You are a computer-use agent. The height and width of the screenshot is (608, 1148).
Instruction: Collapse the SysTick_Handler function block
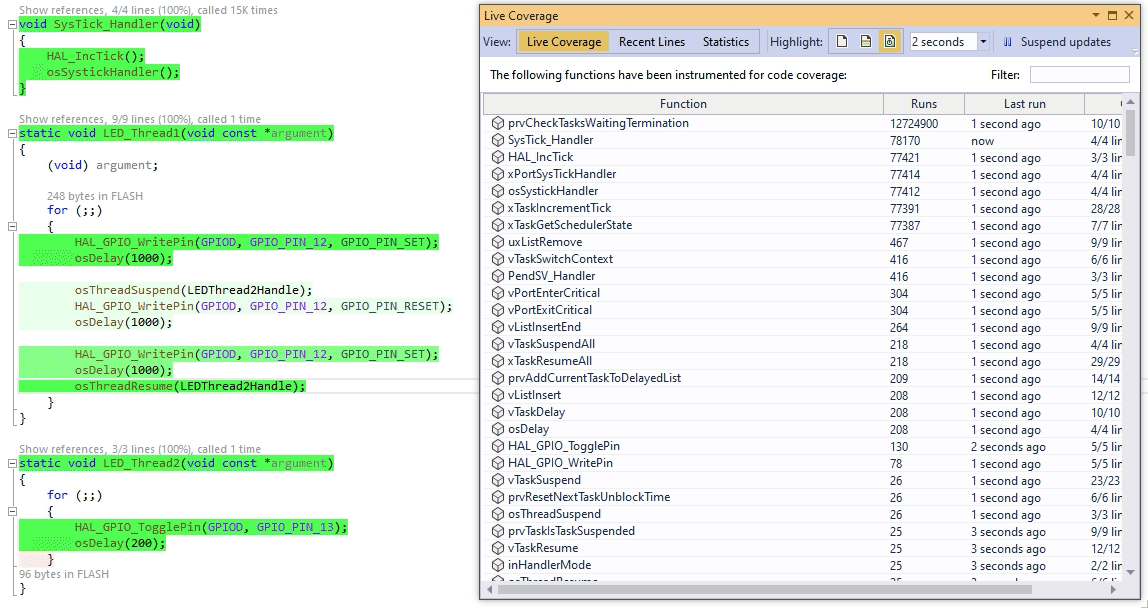[12, 24]
